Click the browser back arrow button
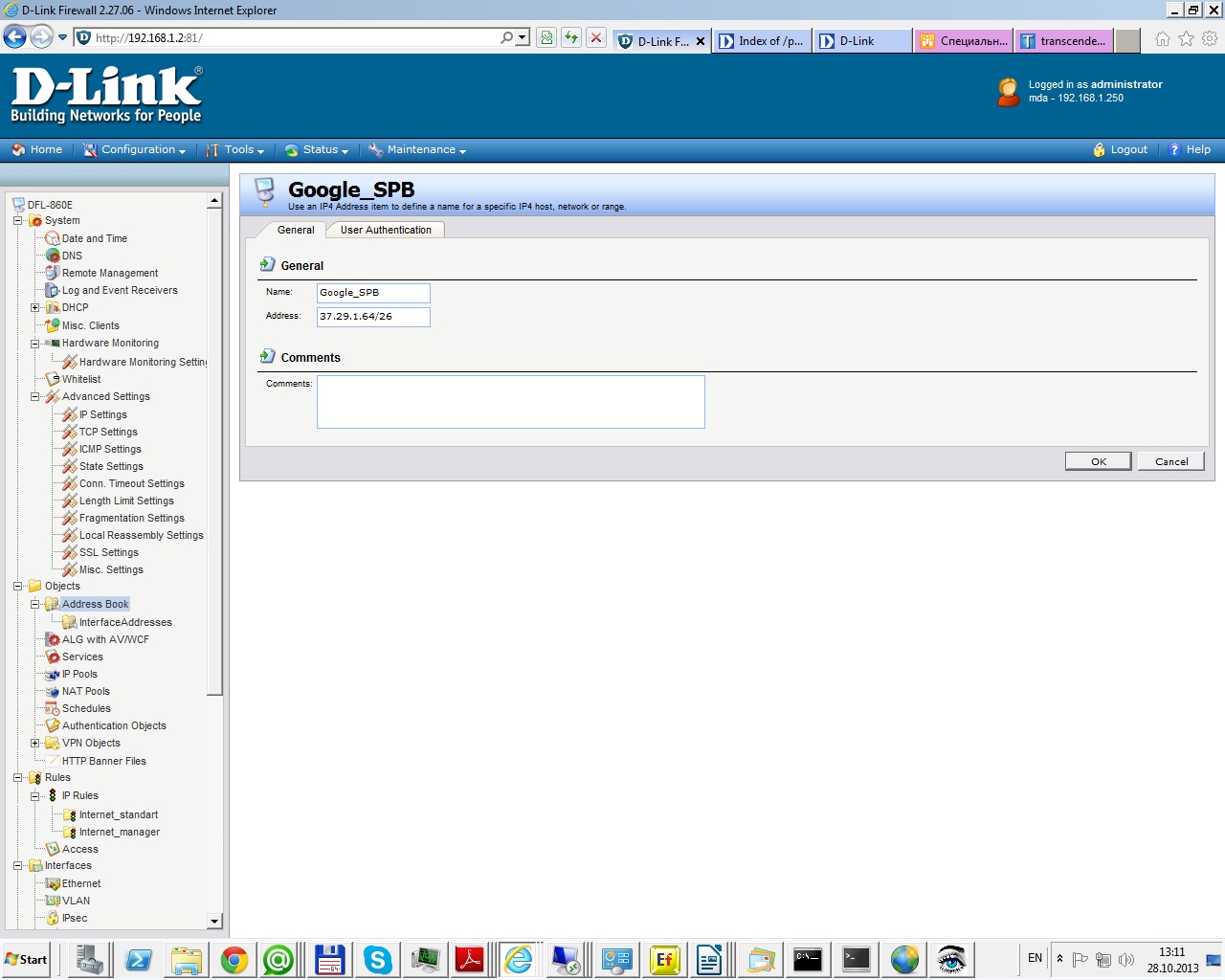The height and width of the screenshot is (980, 1225). pyautogui.click(x=14, y=37)
